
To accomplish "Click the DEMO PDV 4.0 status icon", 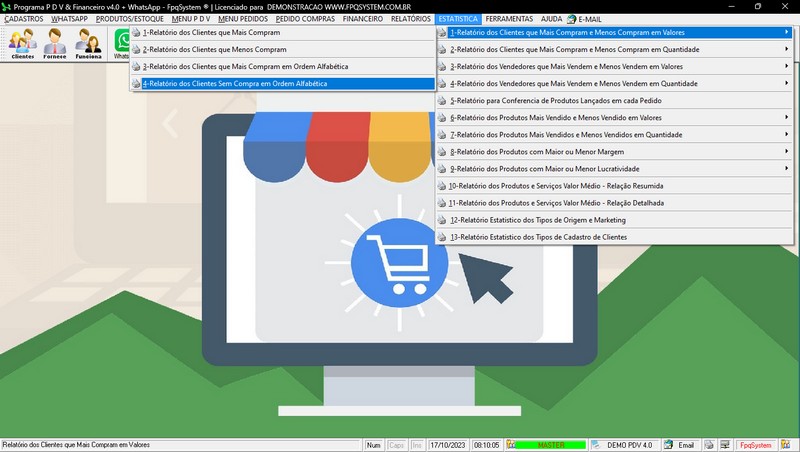I will (623, 445).
